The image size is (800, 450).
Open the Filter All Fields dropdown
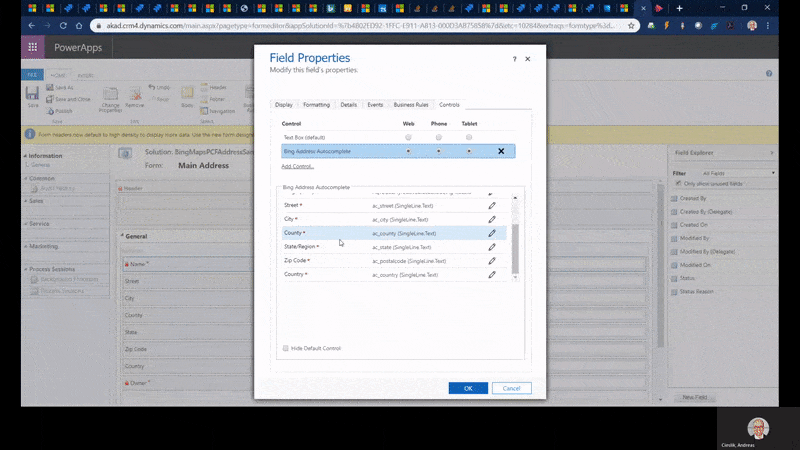[x=738, y=173]
